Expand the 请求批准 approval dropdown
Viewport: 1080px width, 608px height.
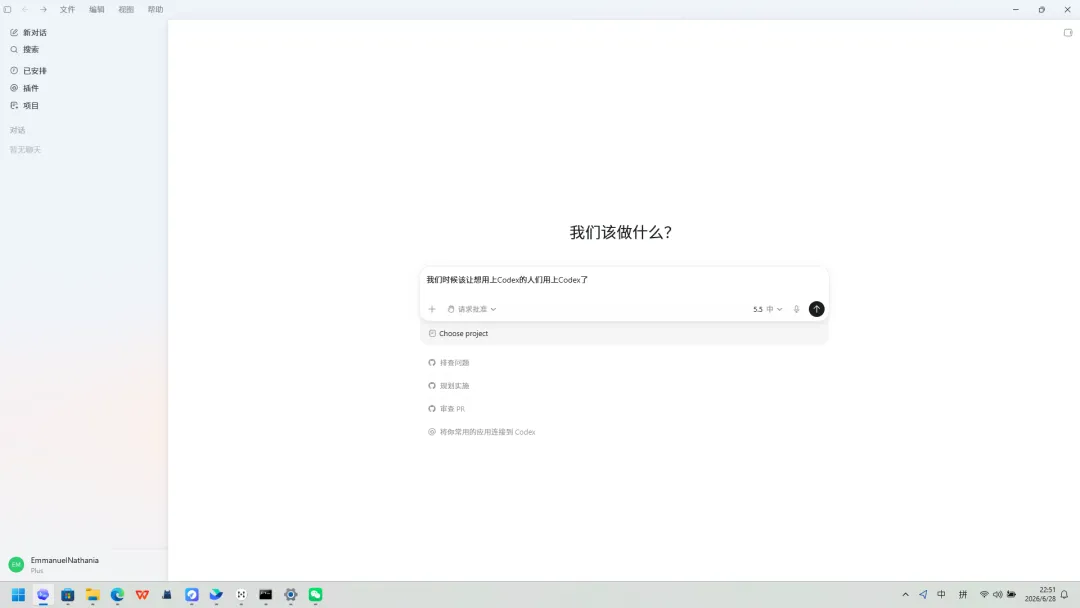click(x=472, y=309)
